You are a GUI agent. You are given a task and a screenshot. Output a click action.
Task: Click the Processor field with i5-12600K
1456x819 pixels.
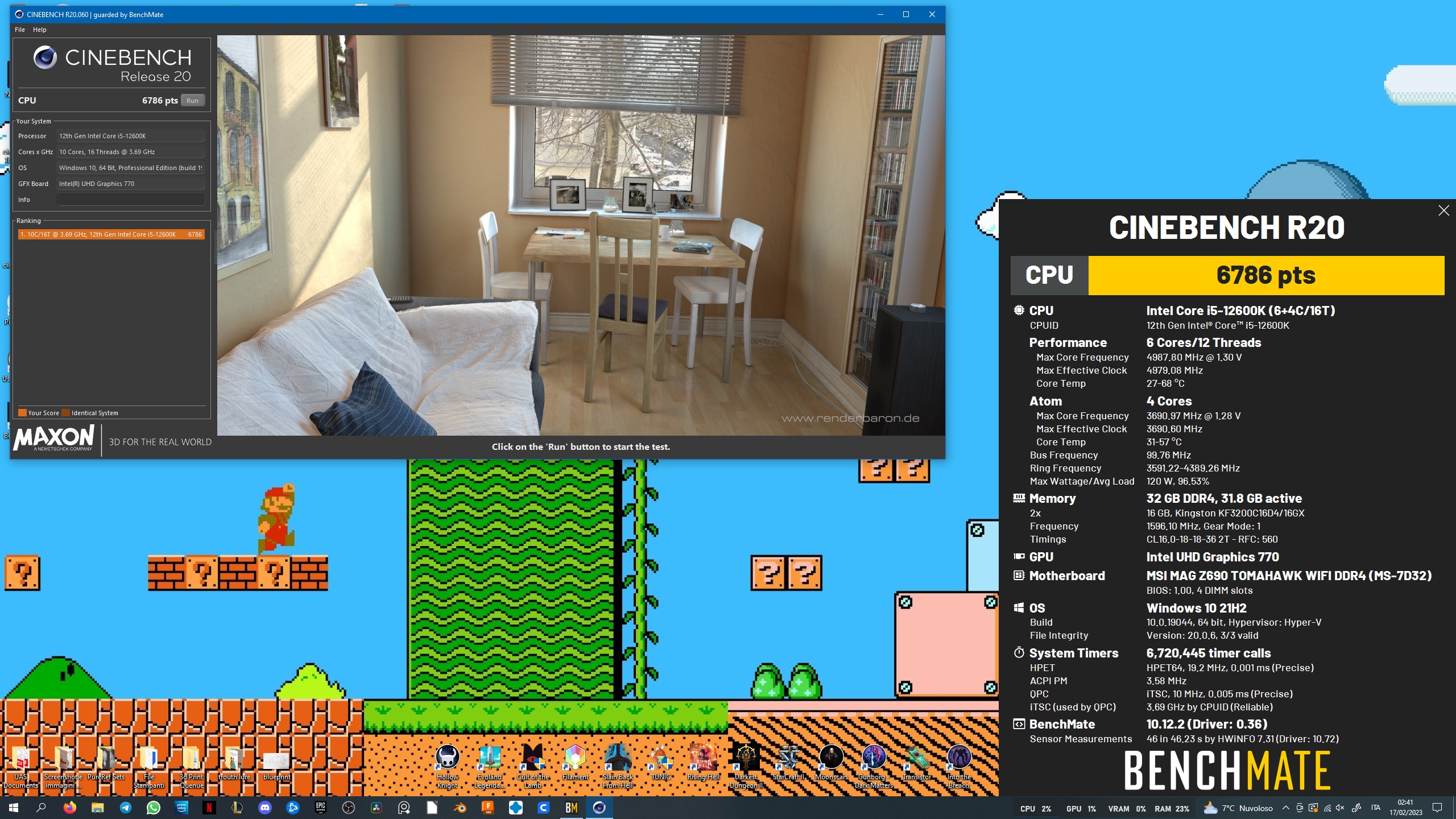[x=130, y=136]
